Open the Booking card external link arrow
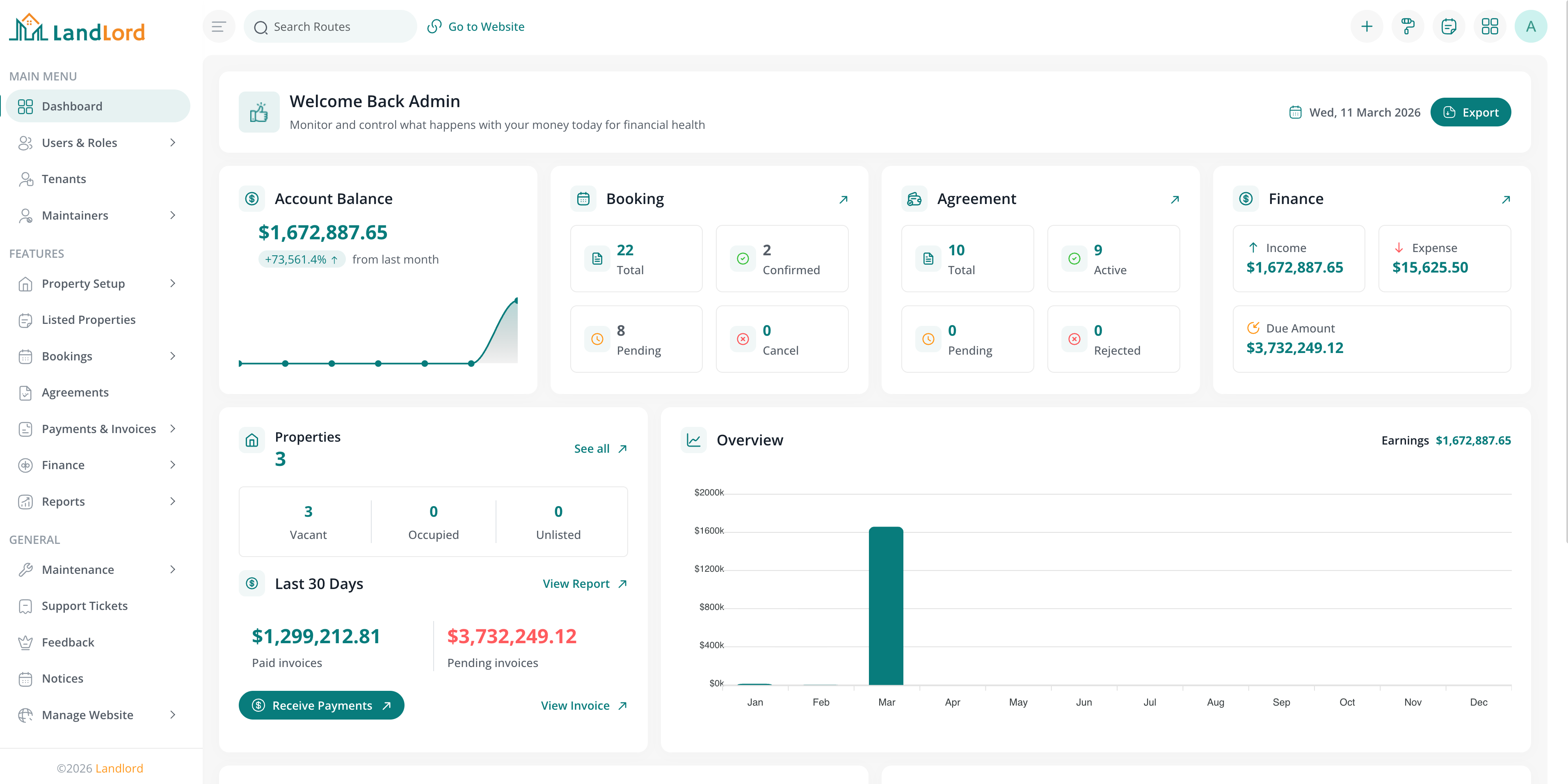The width and height of the screenshot is (1568, 784). point(843,199)
